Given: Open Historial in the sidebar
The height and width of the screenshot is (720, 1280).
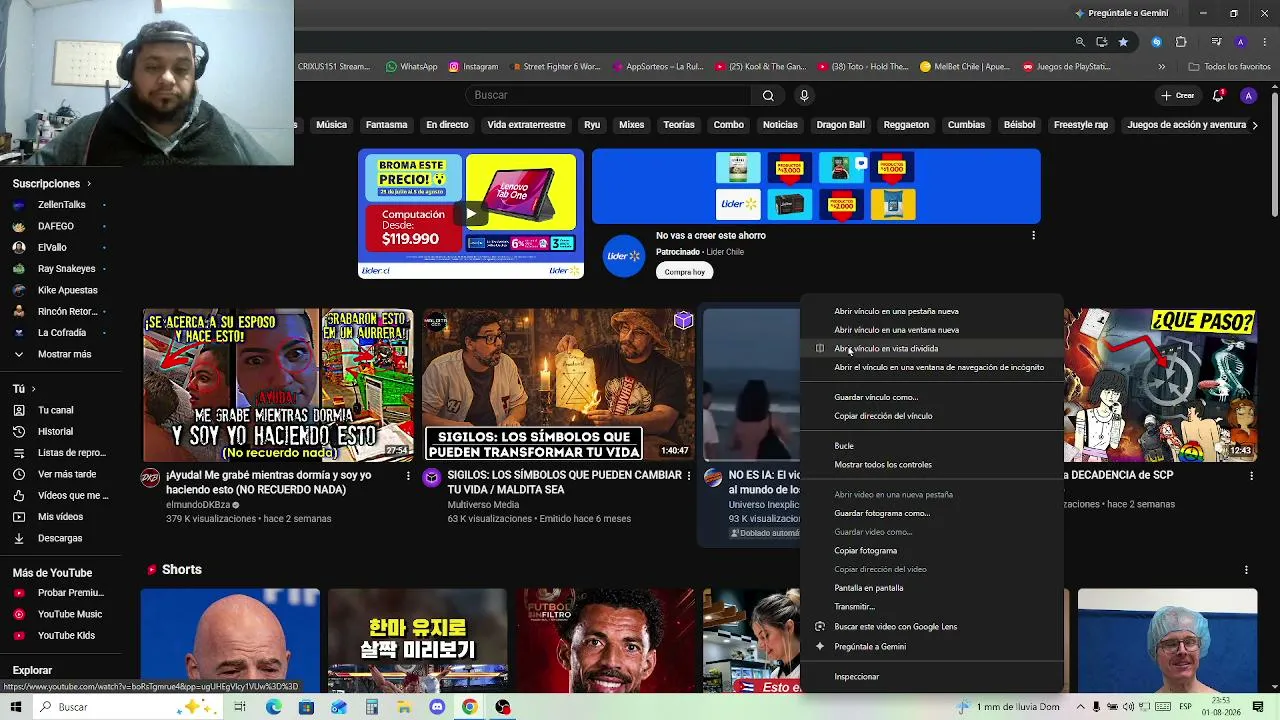Looking at the screenshot, I should click(55, 431).
